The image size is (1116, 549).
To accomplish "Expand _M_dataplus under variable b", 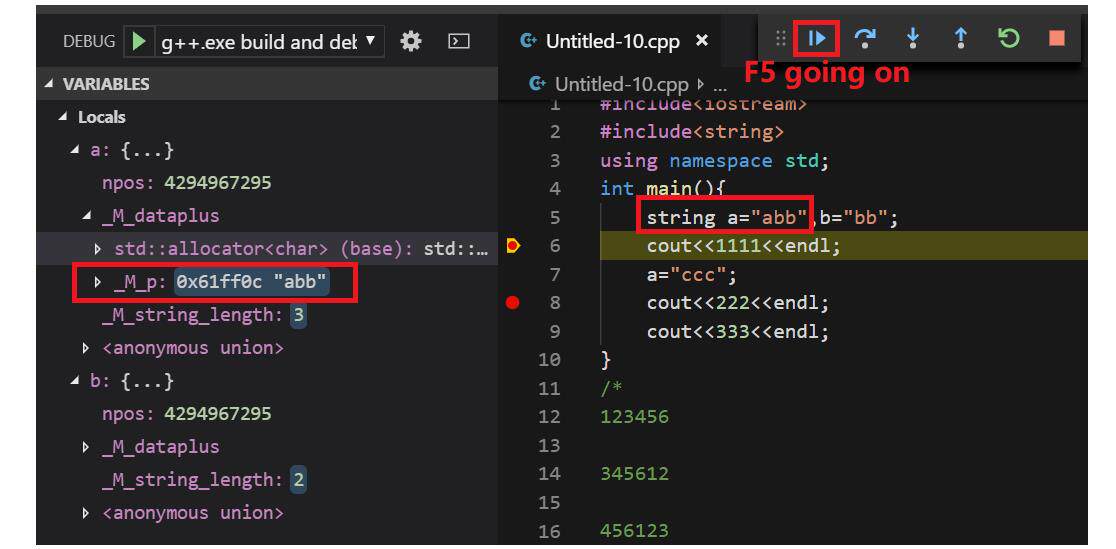I will (x=86, y=446).
